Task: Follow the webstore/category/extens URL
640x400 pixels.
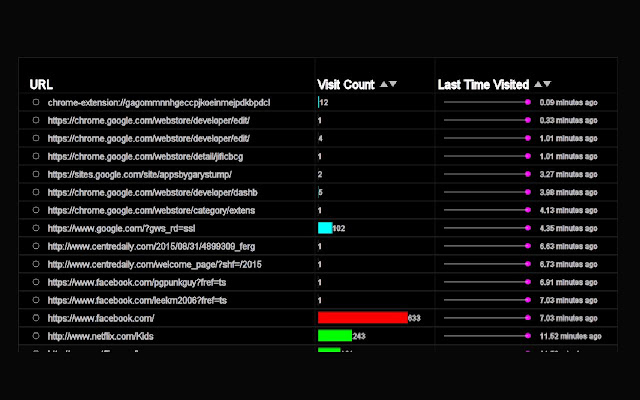Action: 151,211
